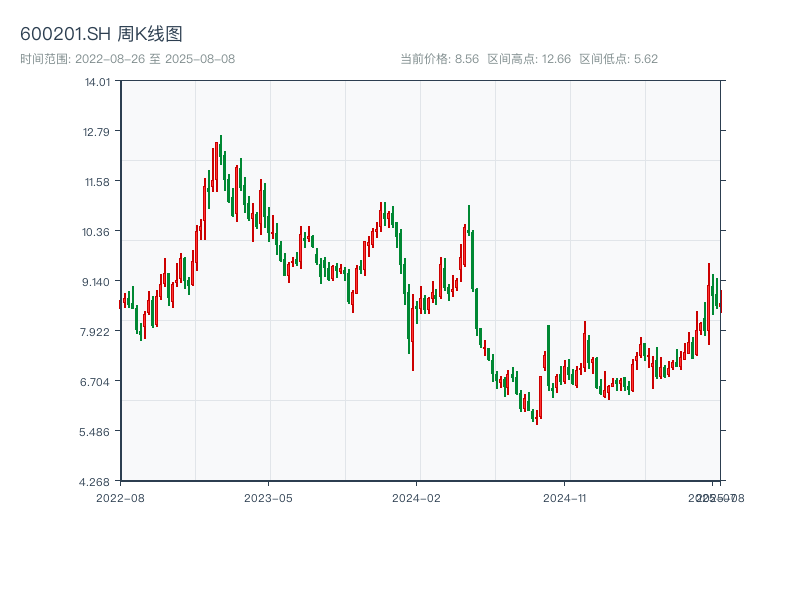This screenshot has width=800, height=600.
Task: Select the 2023-05 date axis label
Action: click(x=268, y=497)
